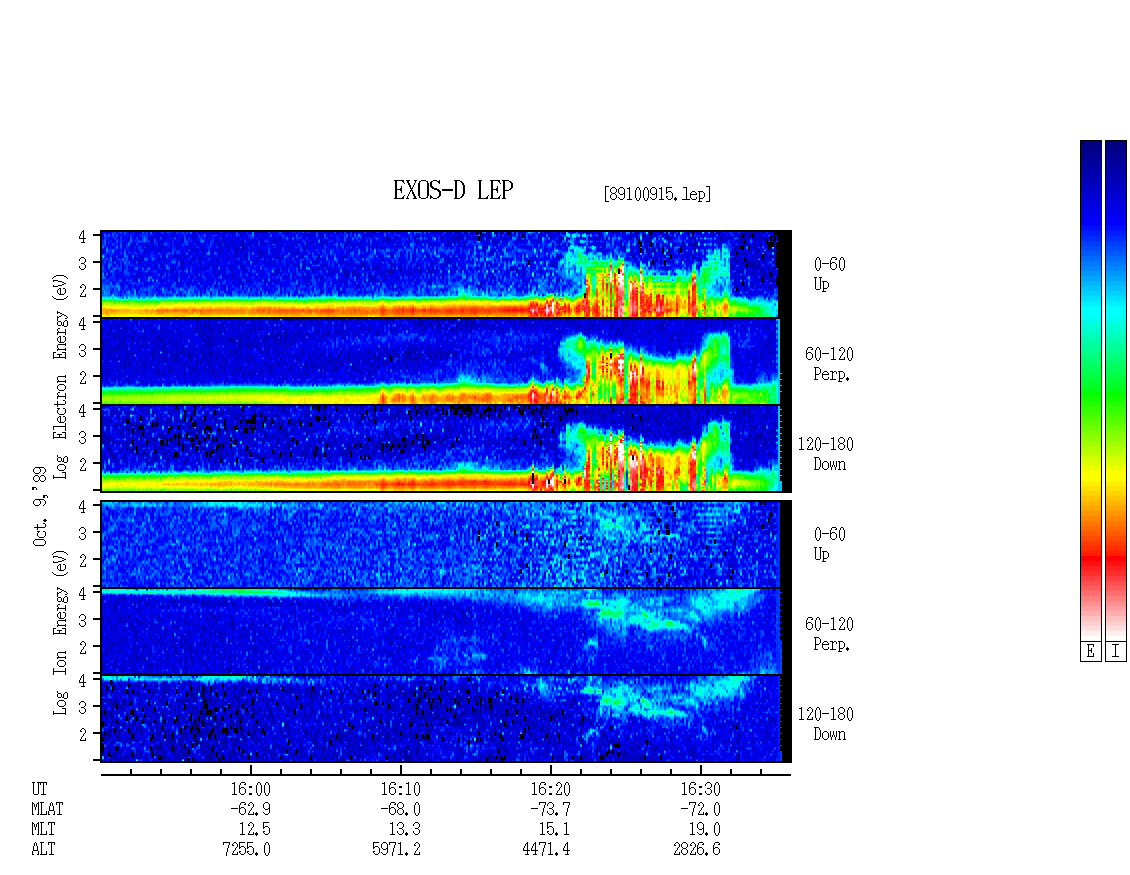Click the MLAT value -72.0

pyautogui.click(x=700, y=809)
